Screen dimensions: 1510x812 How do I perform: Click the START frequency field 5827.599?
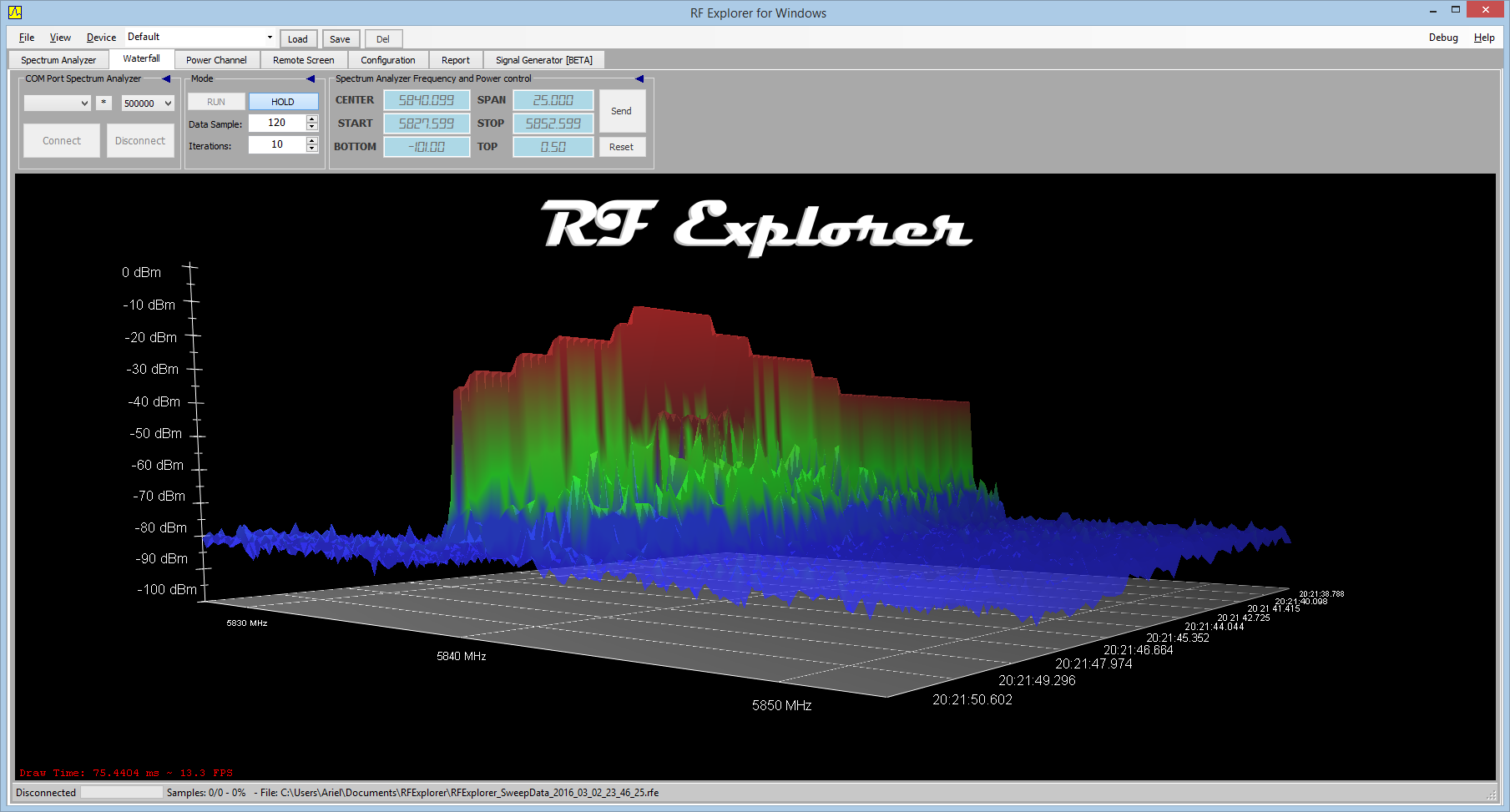[x=427, y=124]
